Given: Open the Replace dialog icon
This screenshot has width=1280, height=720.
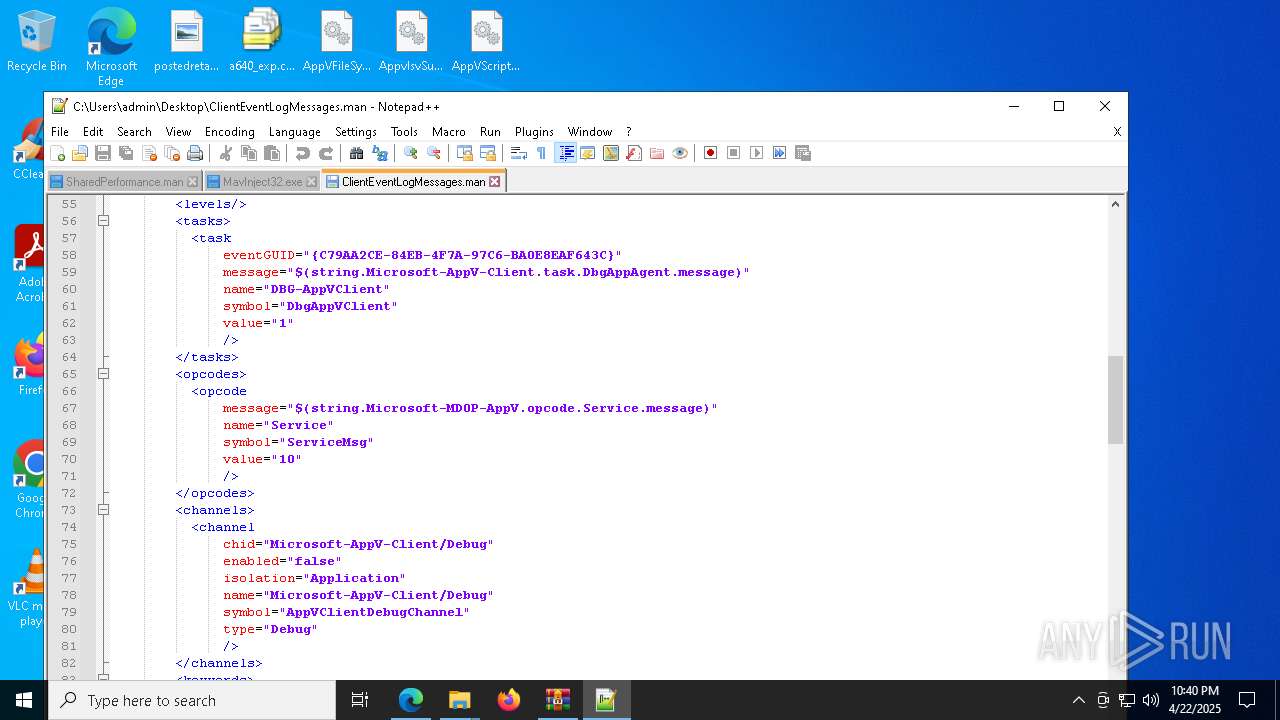Looking at the screenshot, I should tap(379, 153).
